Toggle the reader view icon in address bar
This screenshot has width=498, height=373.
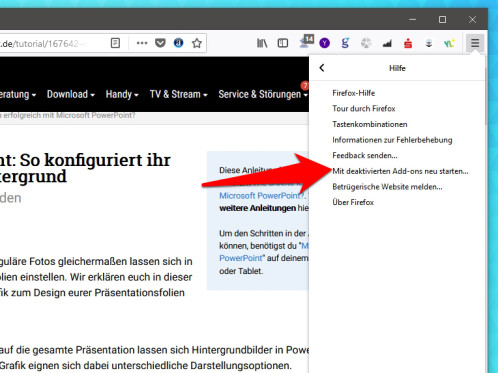pyautogui.click(x=115, y=43)
